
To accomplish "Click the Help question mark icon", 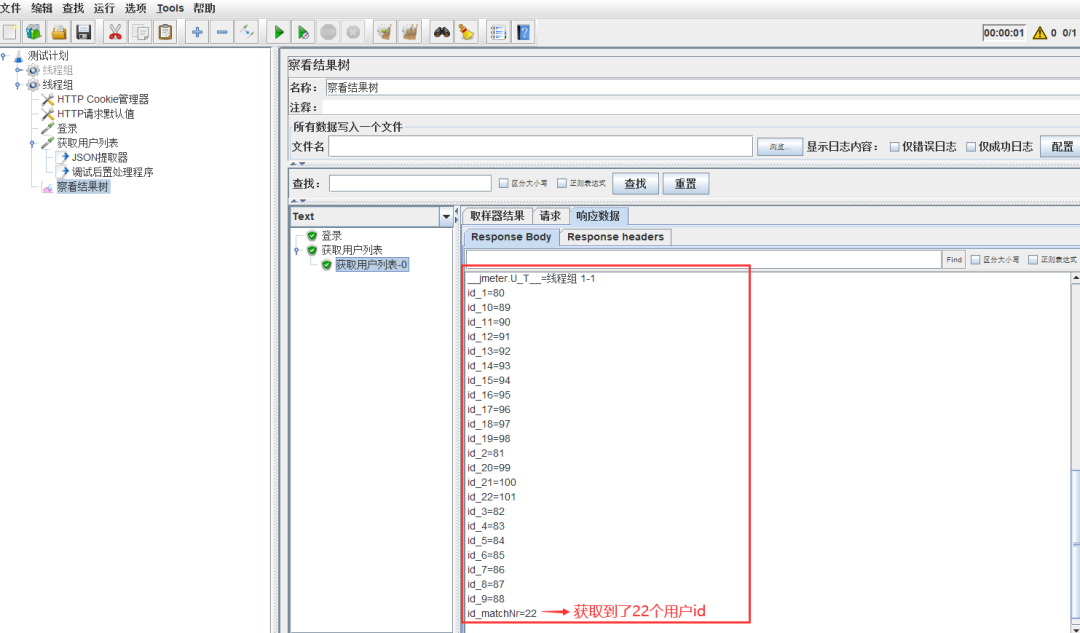I will (523, 33).
